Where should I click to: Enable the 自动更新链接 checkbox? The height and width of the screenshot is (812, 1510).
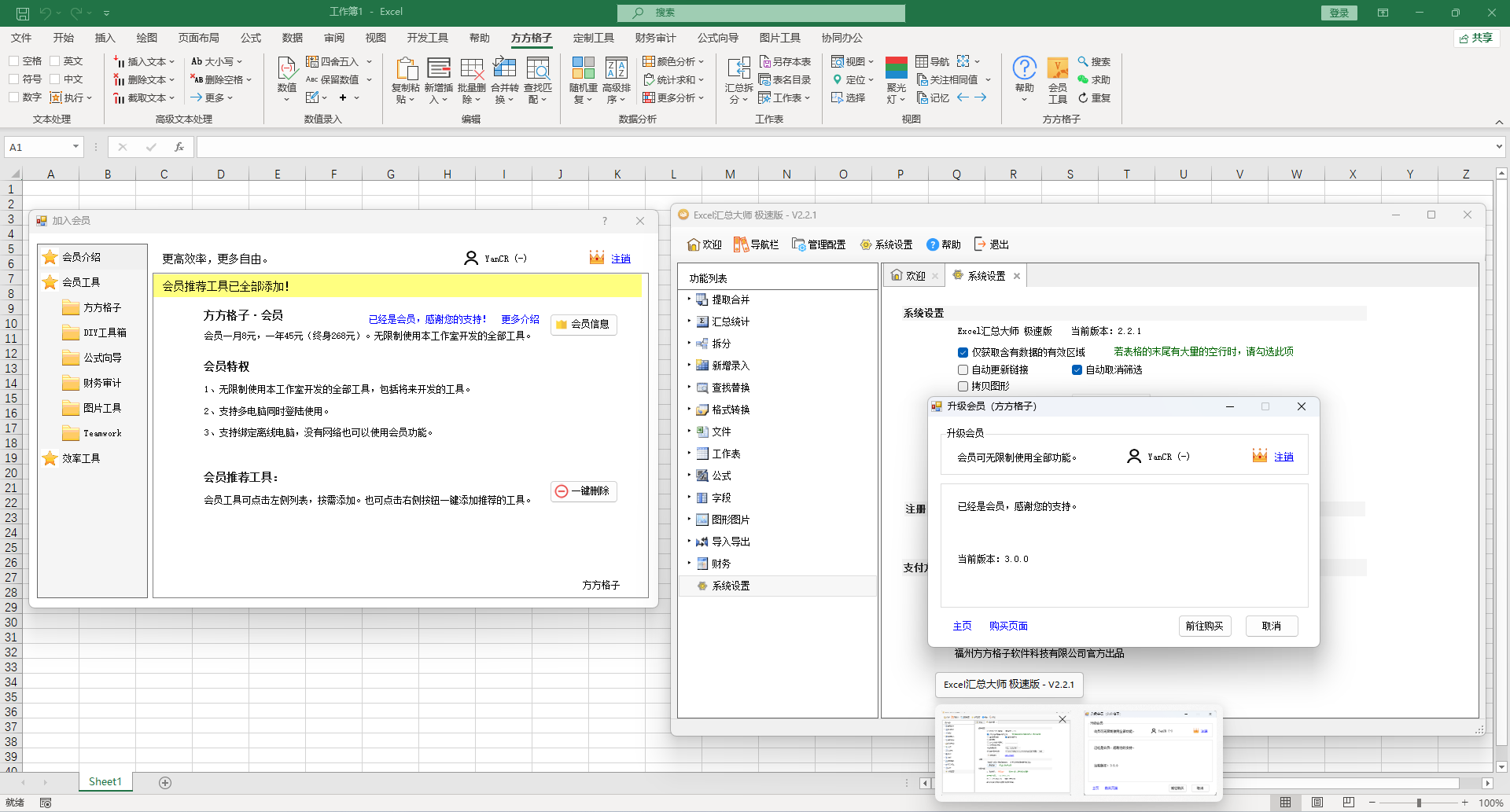click(963, 369)
